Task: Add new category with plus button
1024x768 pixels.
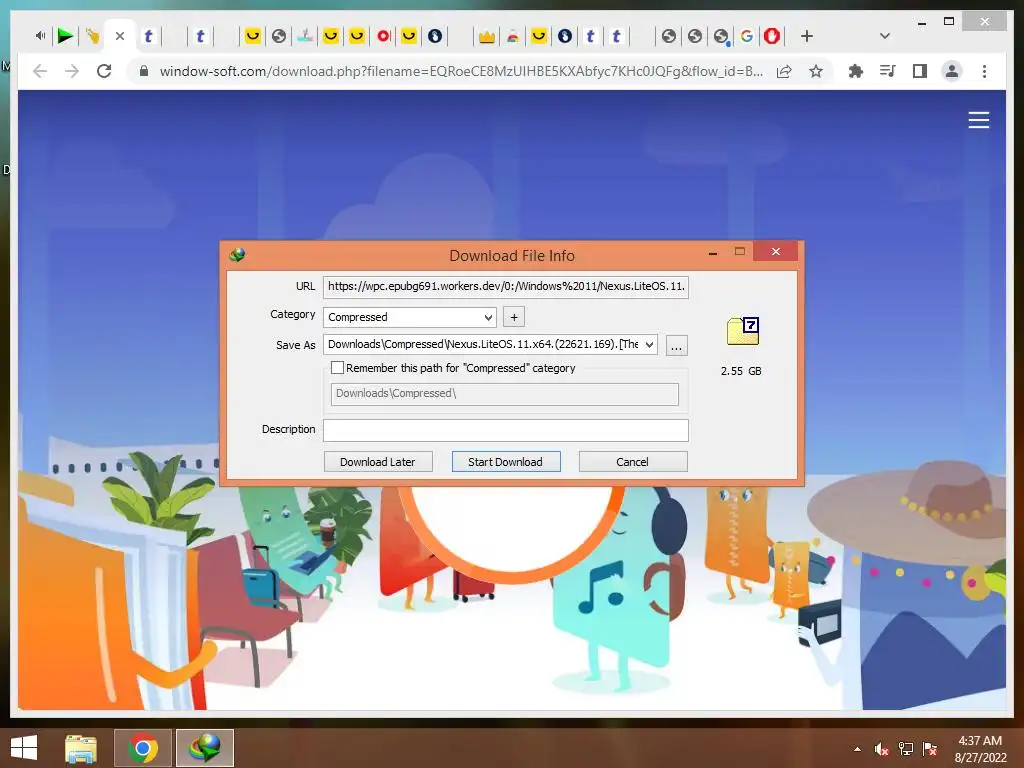Action: (x=514, y=317)
